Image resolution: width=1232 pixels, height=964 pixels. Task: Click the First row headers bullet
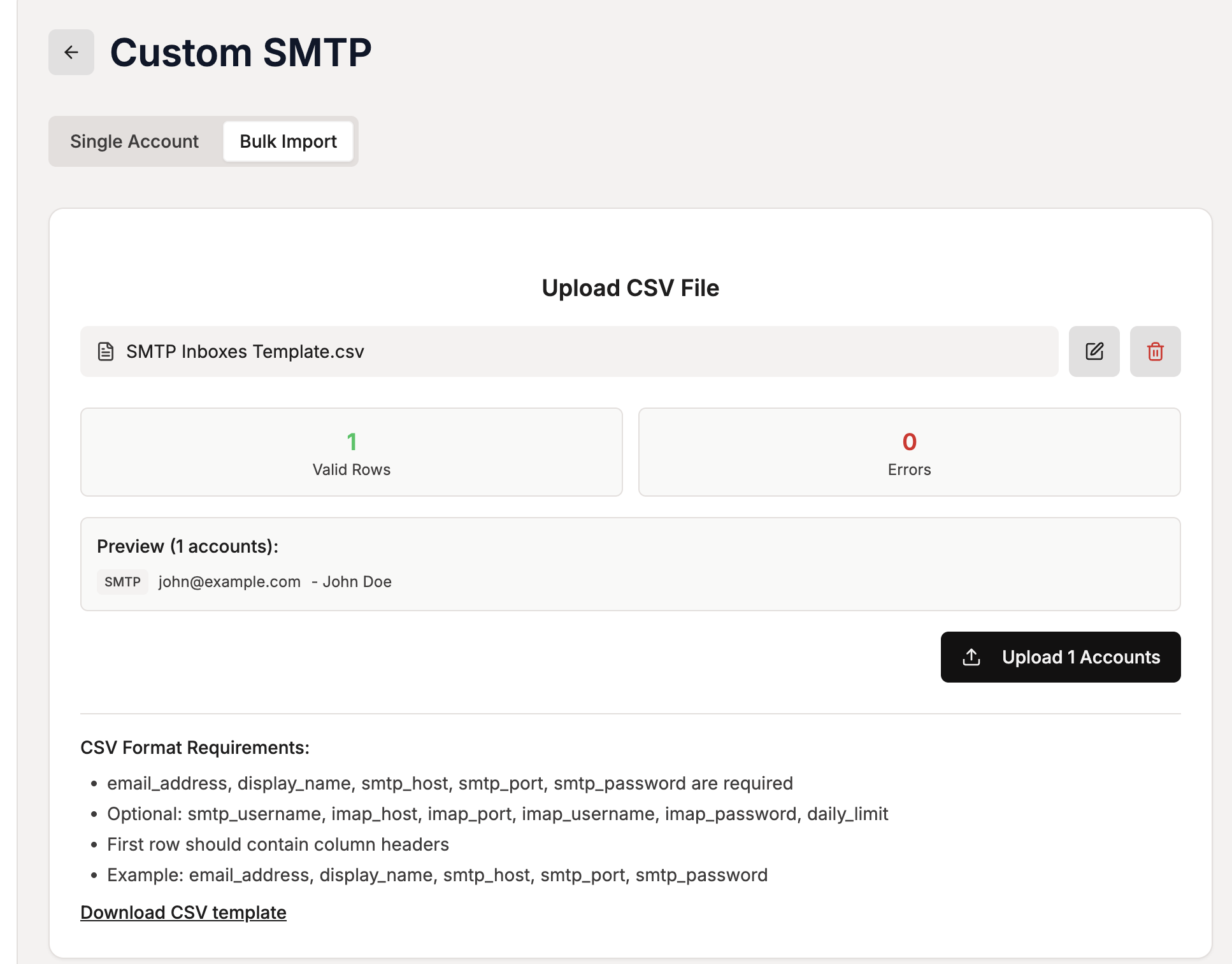[x=278, y=844]
